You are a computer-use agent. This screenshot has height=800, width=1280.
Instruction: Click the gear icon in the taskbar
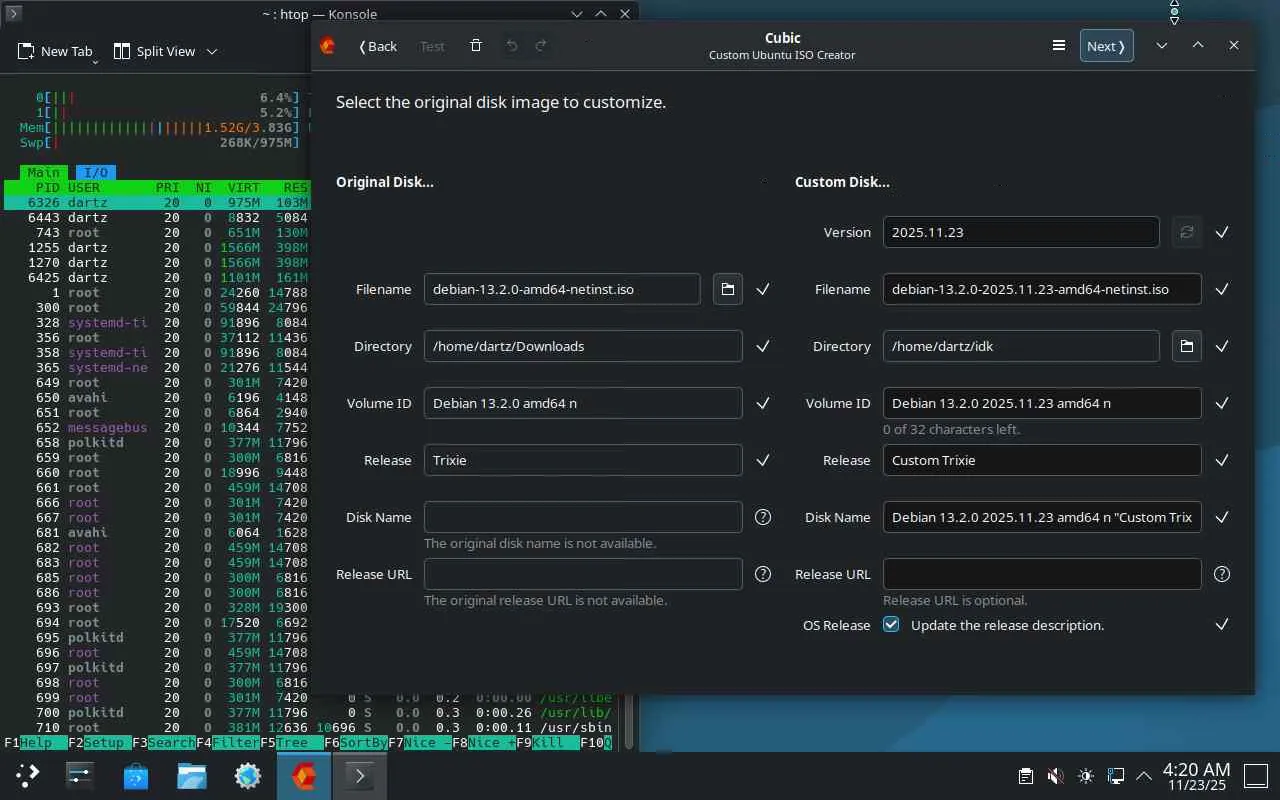click(248, 775)
